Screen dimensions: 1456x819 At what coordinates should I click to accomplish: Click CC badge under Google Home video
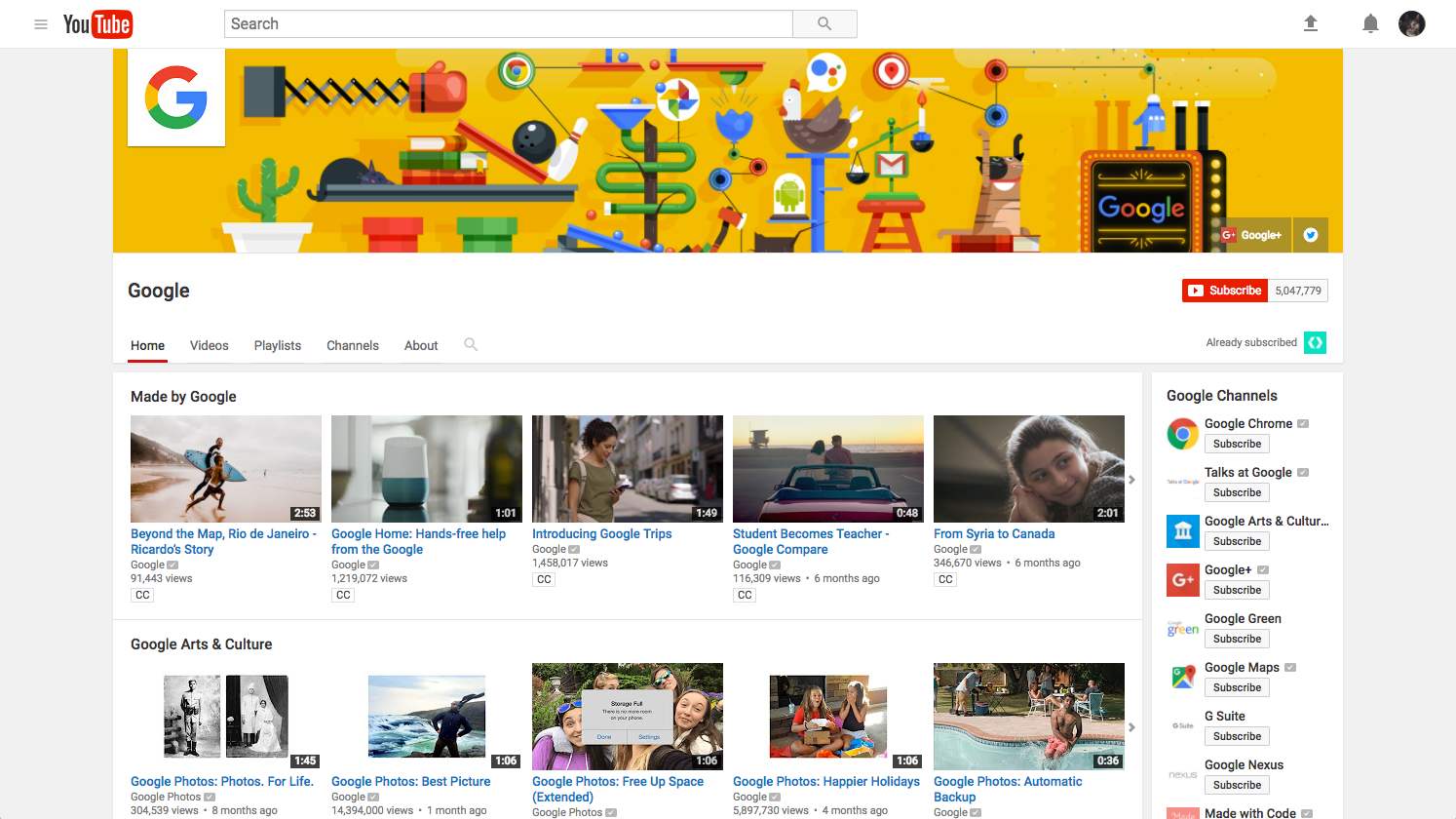343,595
